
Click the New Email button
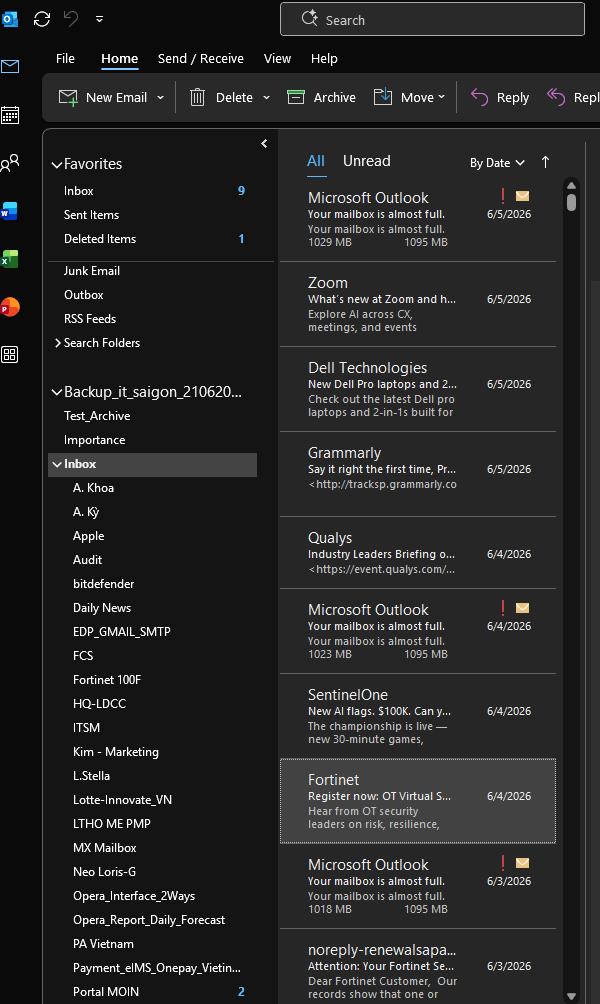tap(102, 97)
